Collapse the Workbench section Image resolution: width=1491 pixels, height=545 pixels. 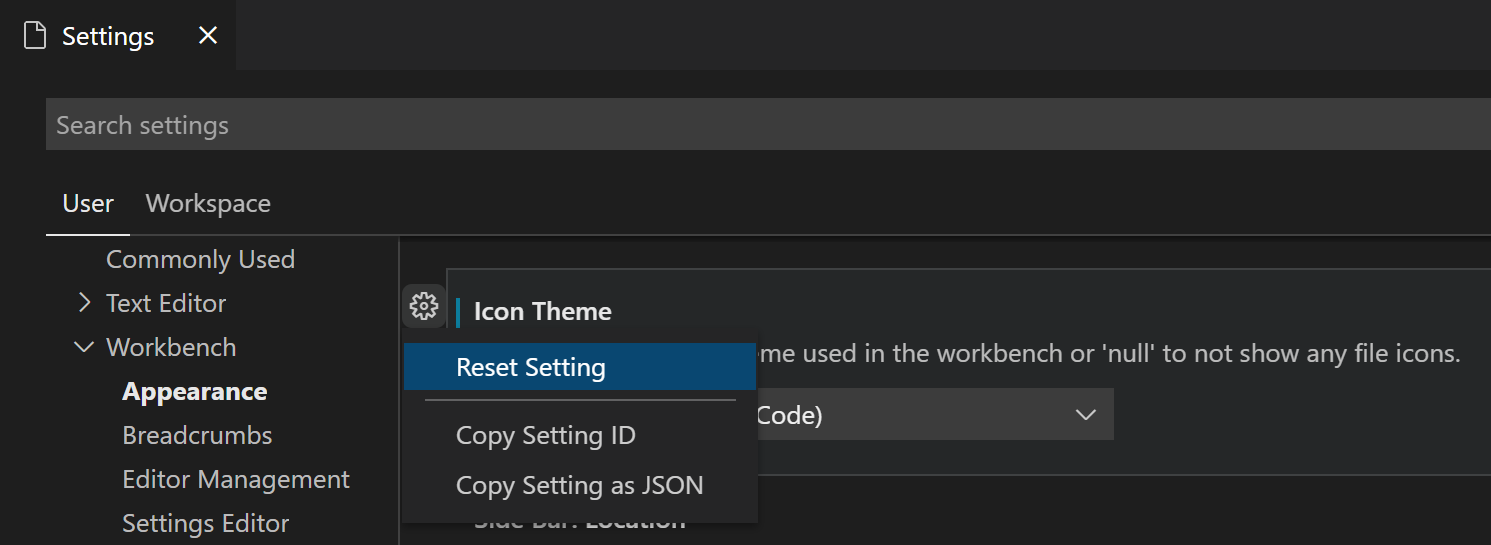(x=84, y=347)
